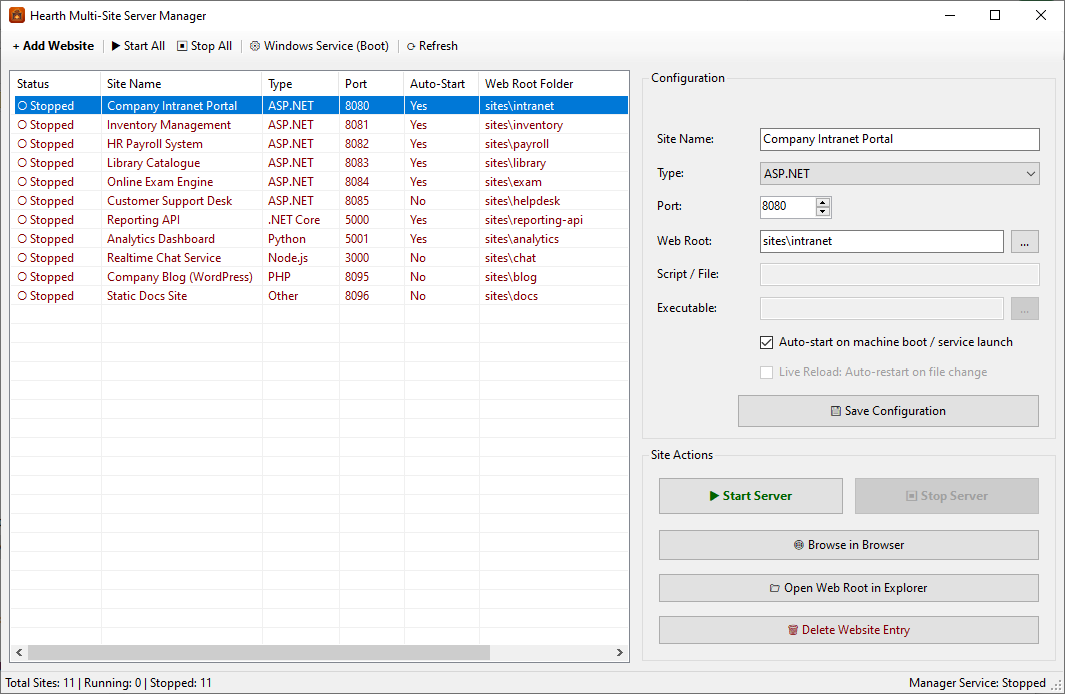
Task: Select the Reporting API site
Action: (321, 219)
